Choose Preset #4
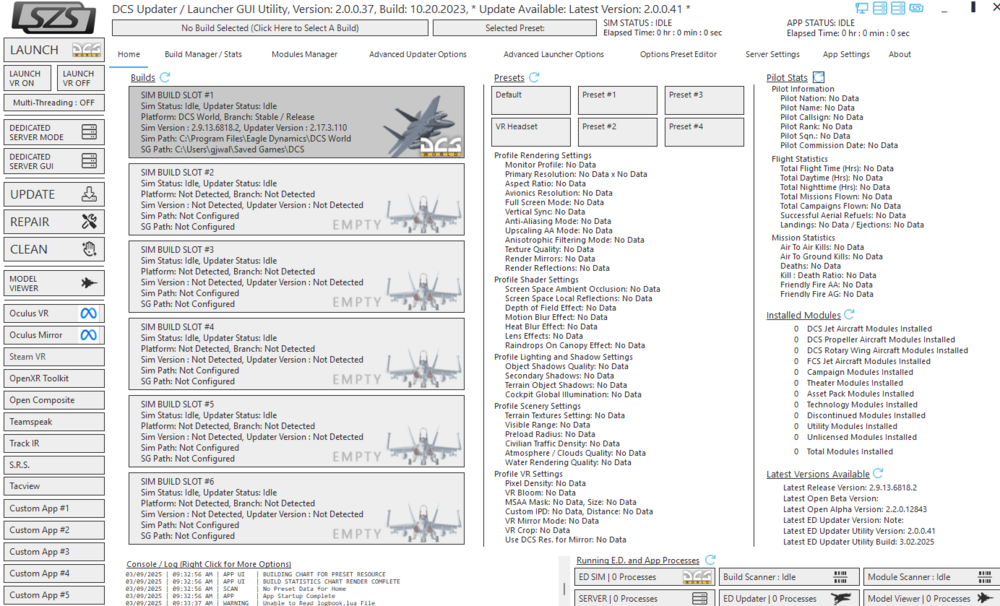This screenshot has height=606, width=1000. (x=704, y=132)
